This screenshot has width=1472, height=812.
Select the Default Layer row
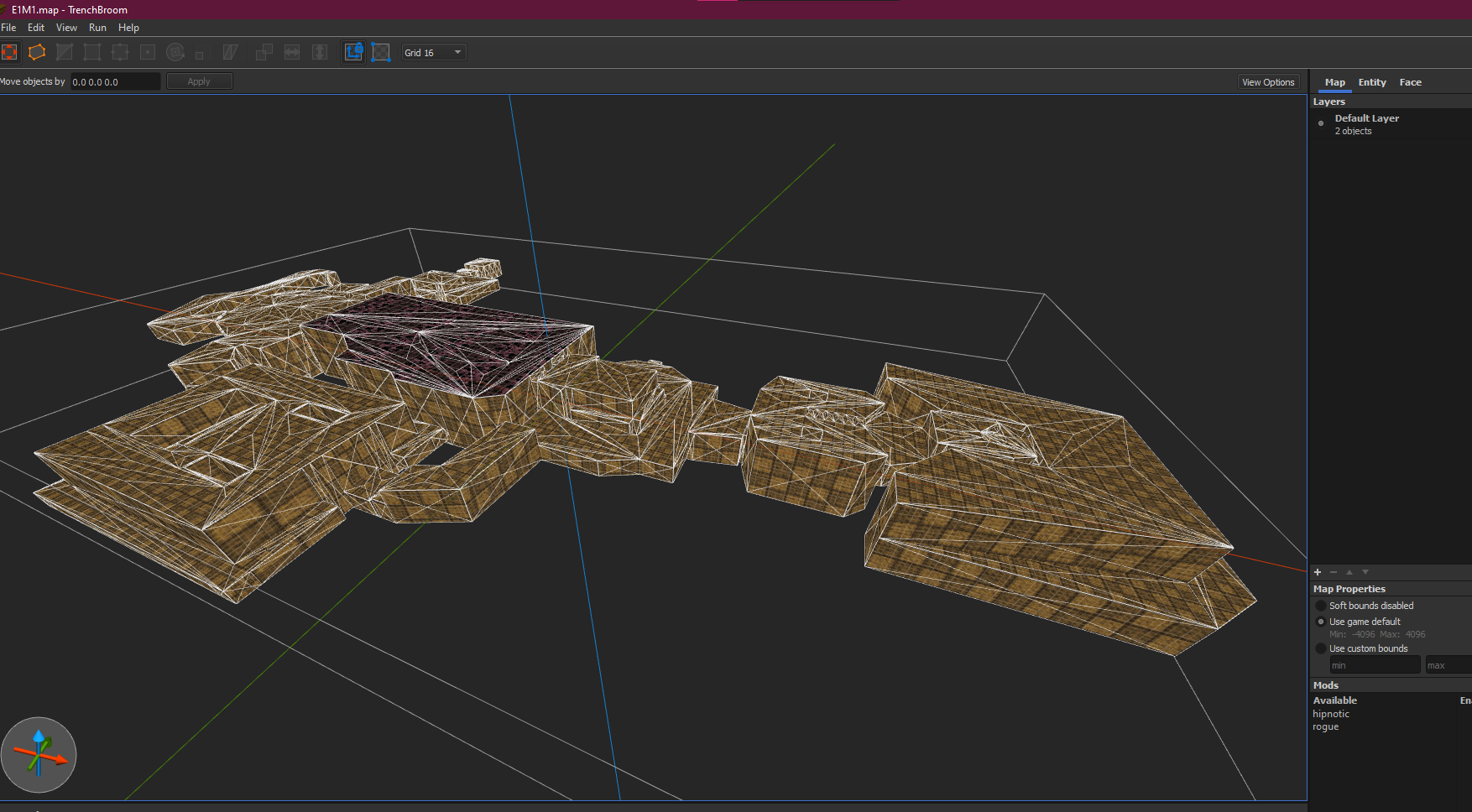[x=1391, y=124]
